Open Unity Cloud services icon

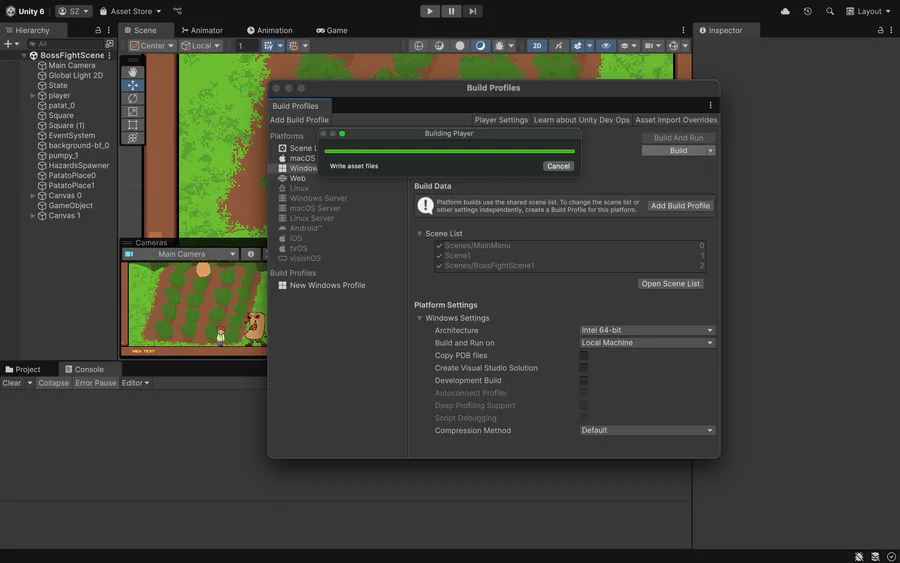(785, 11)
